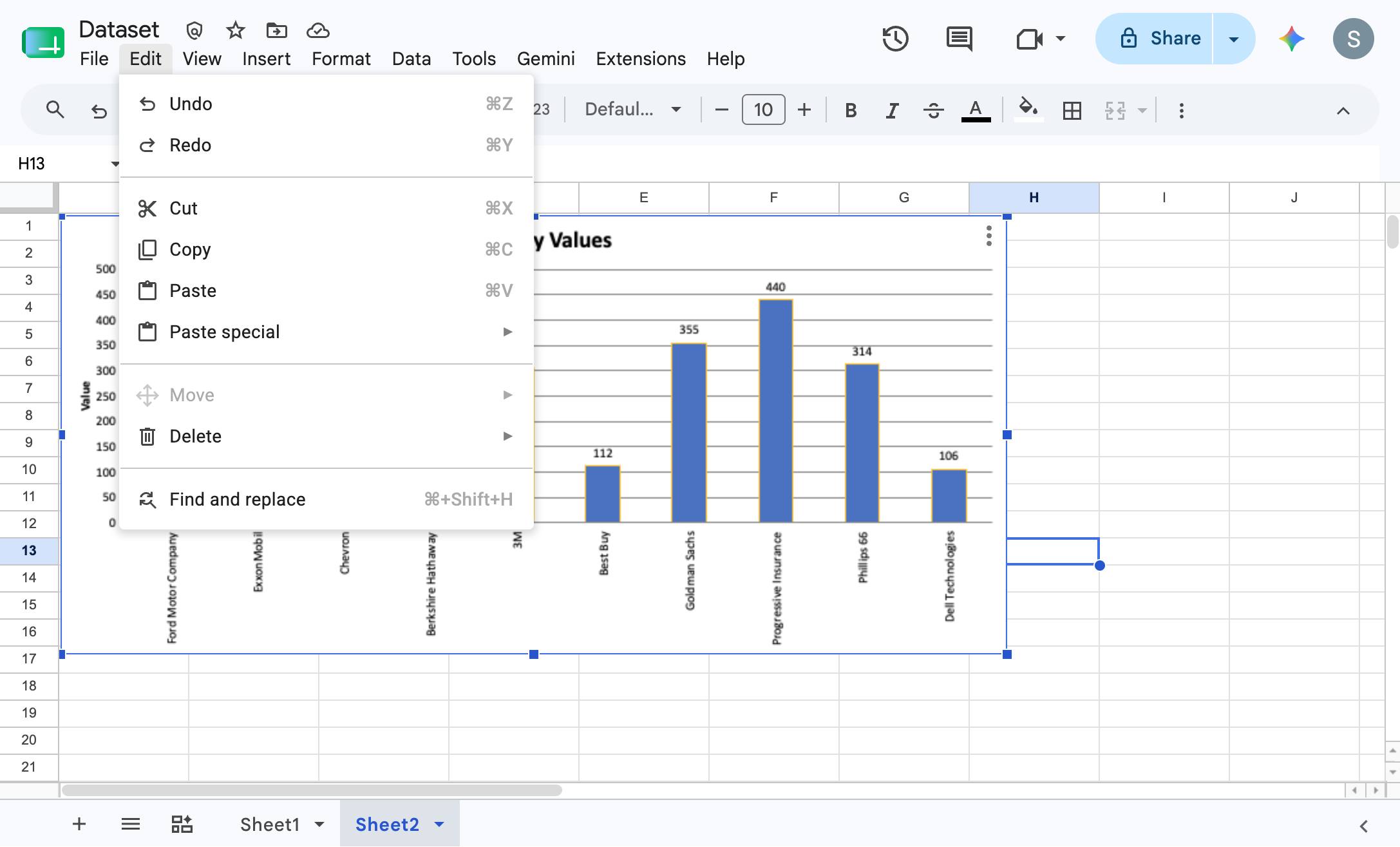This screenshot has width=1400, height=847.
Task: Decrease font size with minus button
Action: coord(721,110)
